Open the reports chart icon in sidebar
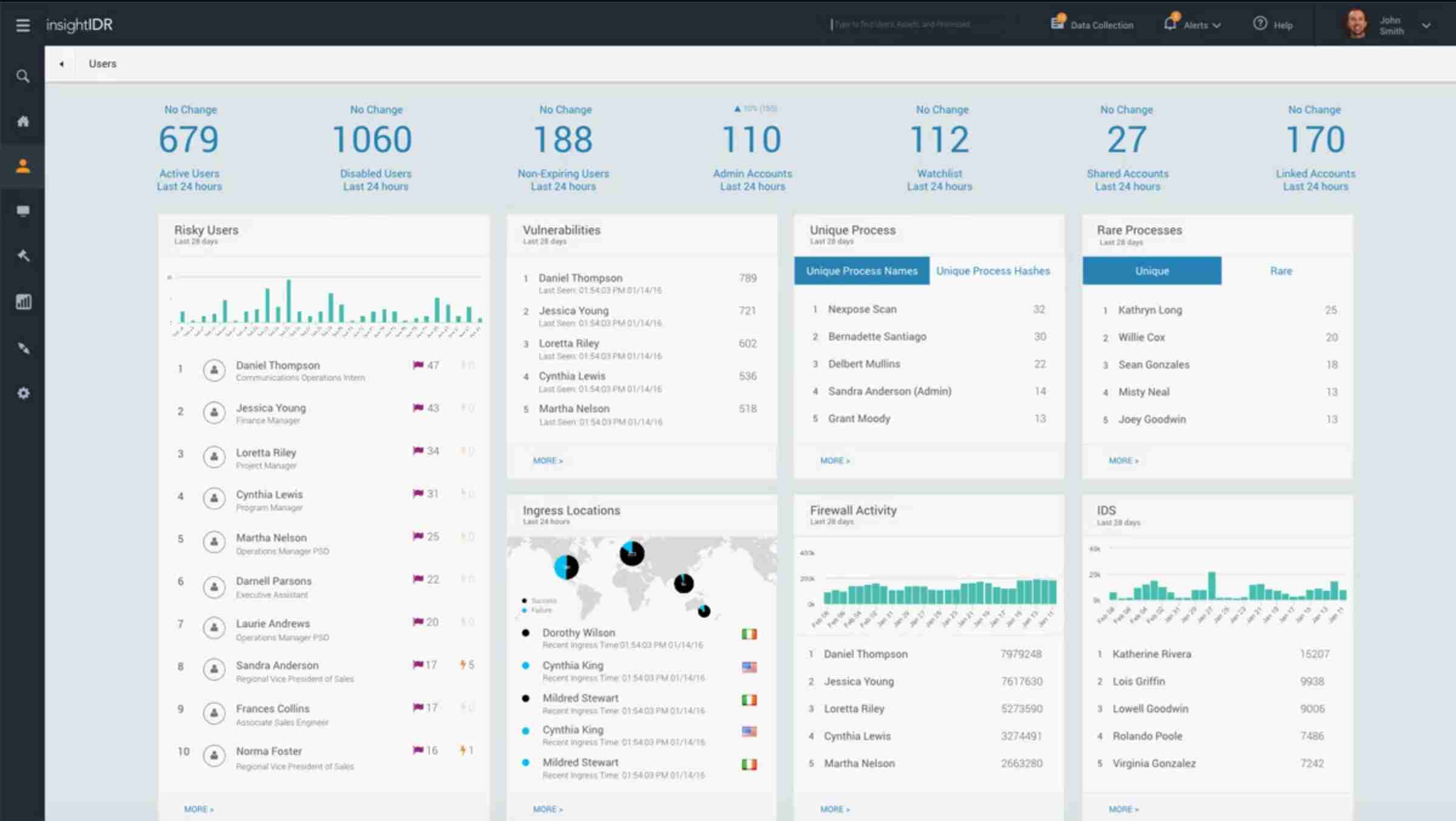 [x=23, y=301]
